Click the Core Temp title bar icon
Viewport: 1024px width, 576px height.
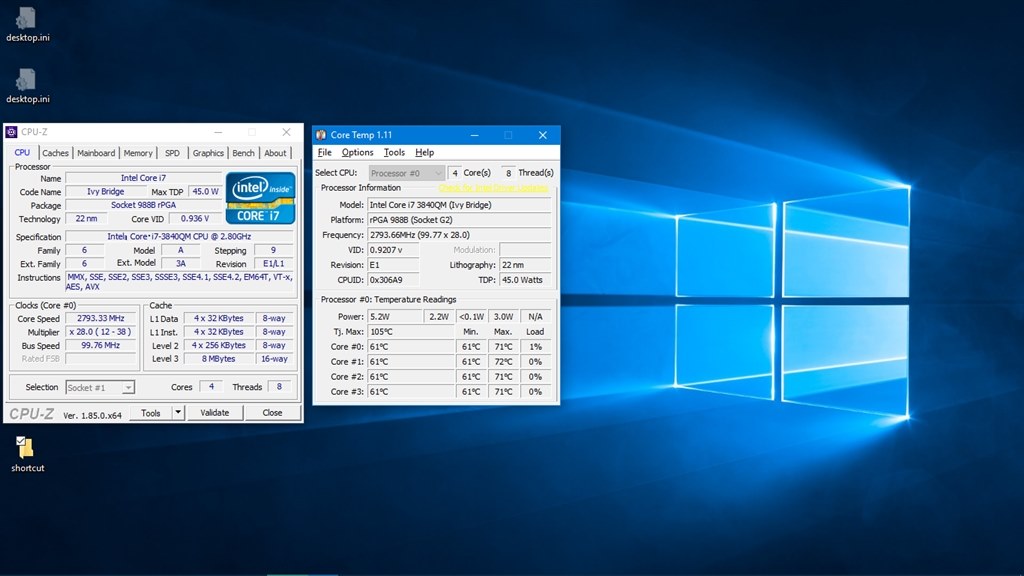click(321, 135)
